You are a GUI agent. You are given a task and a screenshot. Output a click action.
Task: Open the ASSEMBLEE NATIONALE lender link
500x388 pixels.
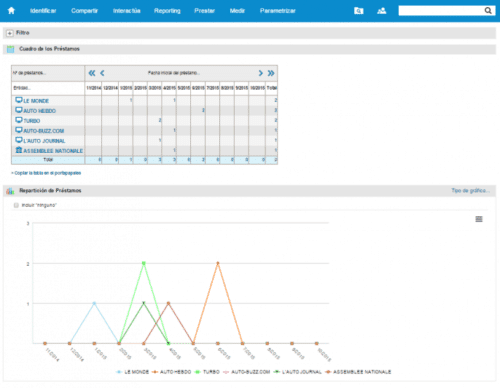(53, 151)
